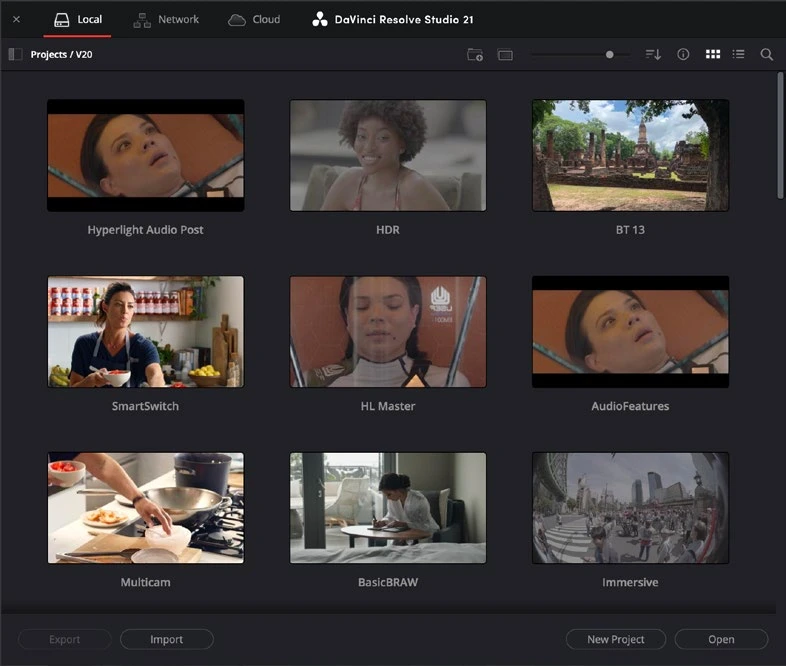Click the vertical scrollbar on the right
The height and width of the screenshot is (666, 786).
[x=780, y=135]
